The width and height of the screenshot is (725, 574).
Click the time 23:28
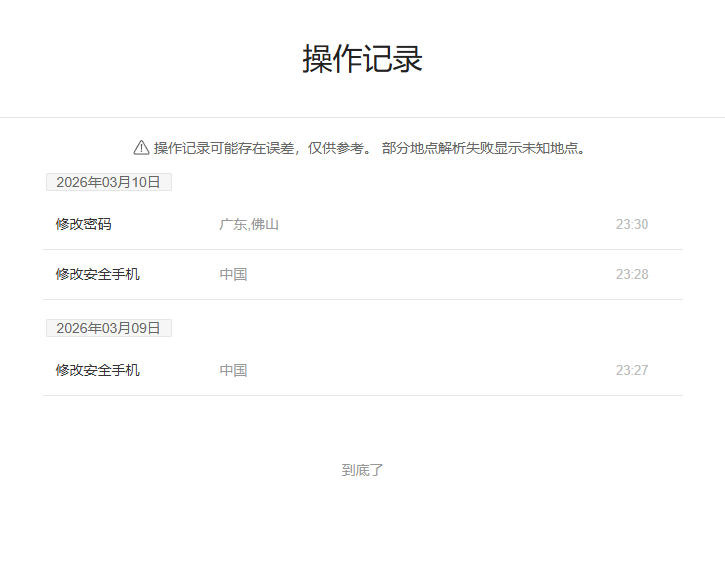click(x=632, y=274)
